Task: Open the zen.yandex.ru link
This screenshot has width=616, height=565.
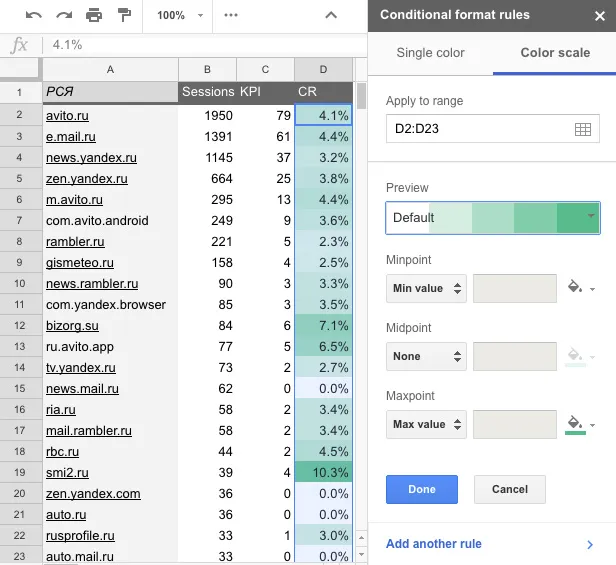Action: tap(87, 179)
